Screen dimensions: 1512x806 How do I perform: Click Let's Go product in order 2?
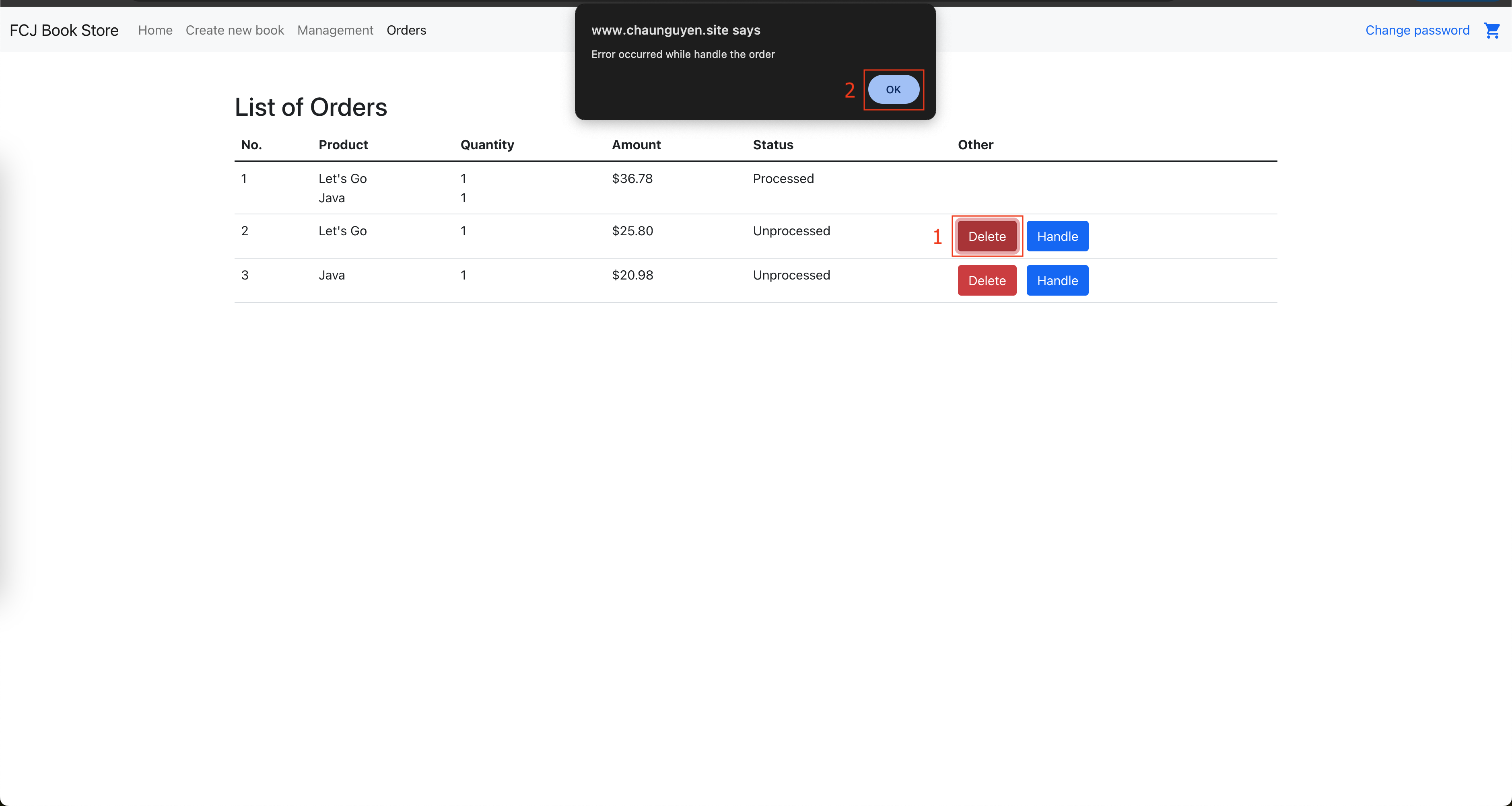point(343,230)
